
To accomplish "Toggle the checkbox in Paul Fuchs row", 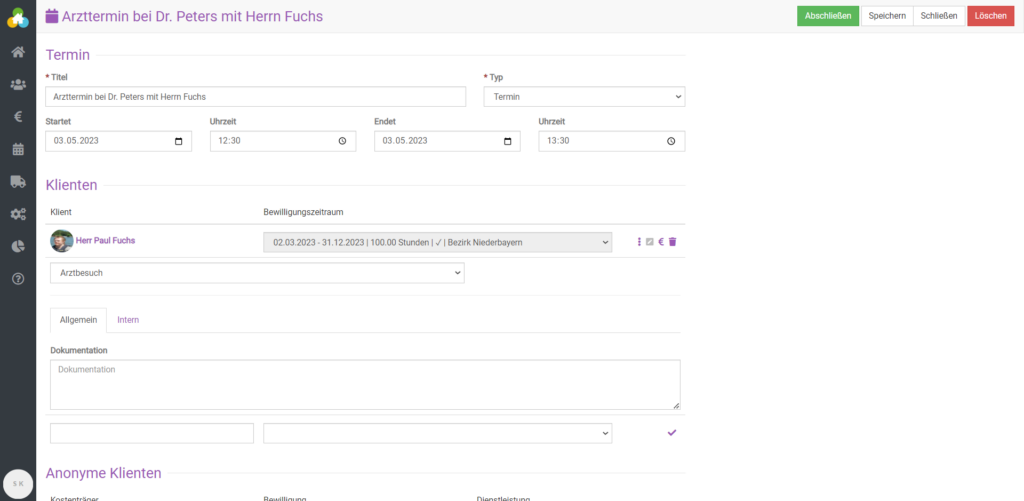I will tap(650, 242).
